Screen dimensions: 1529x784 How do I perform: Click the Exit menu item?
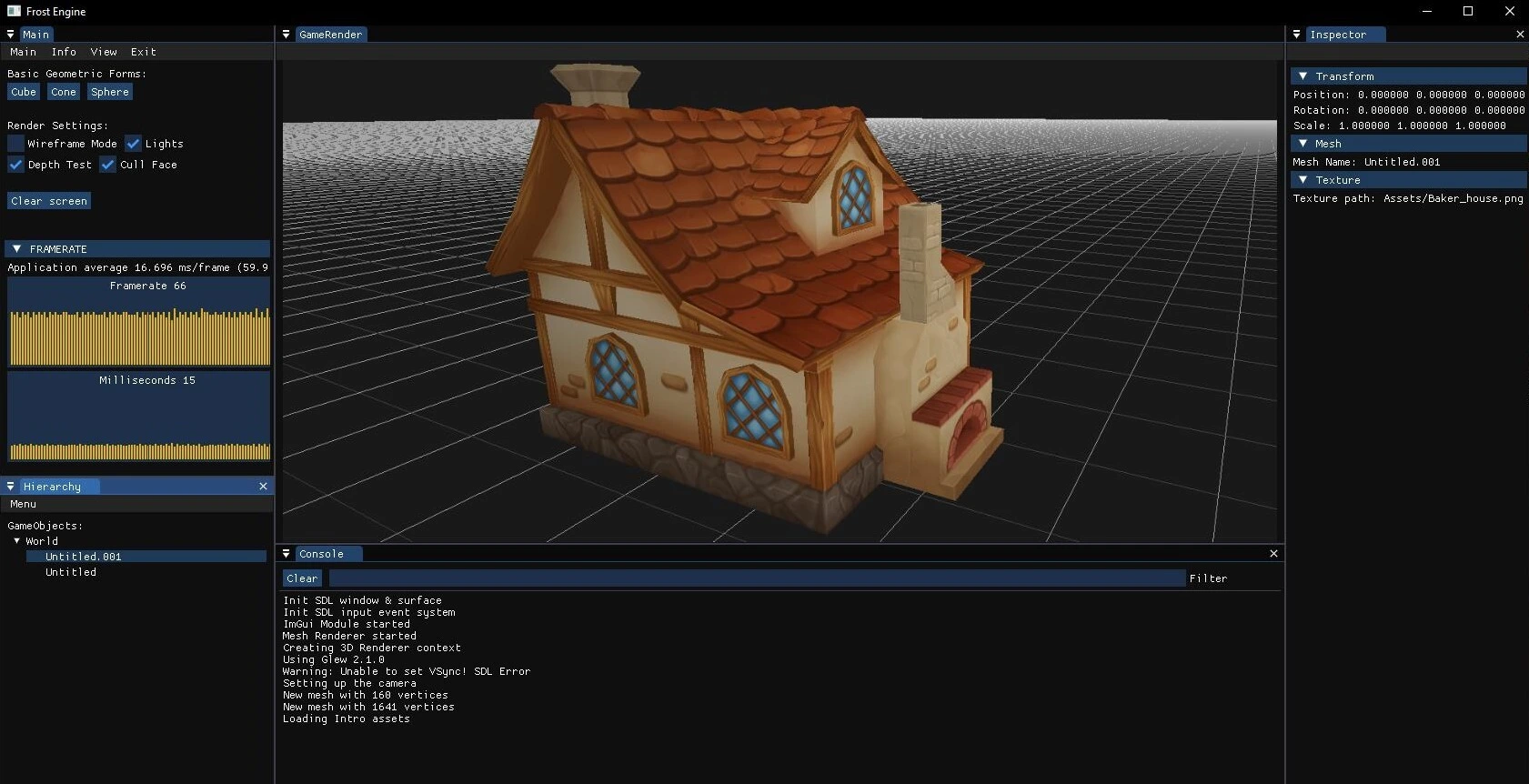[x=144, y=52]
